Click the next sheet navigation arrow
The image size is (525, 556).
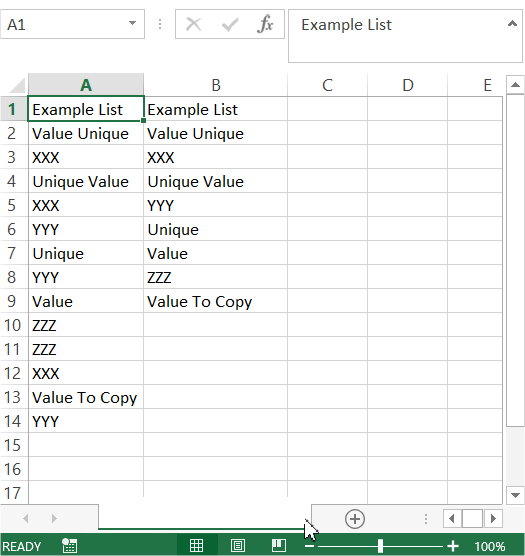click(x=54, y=519)
